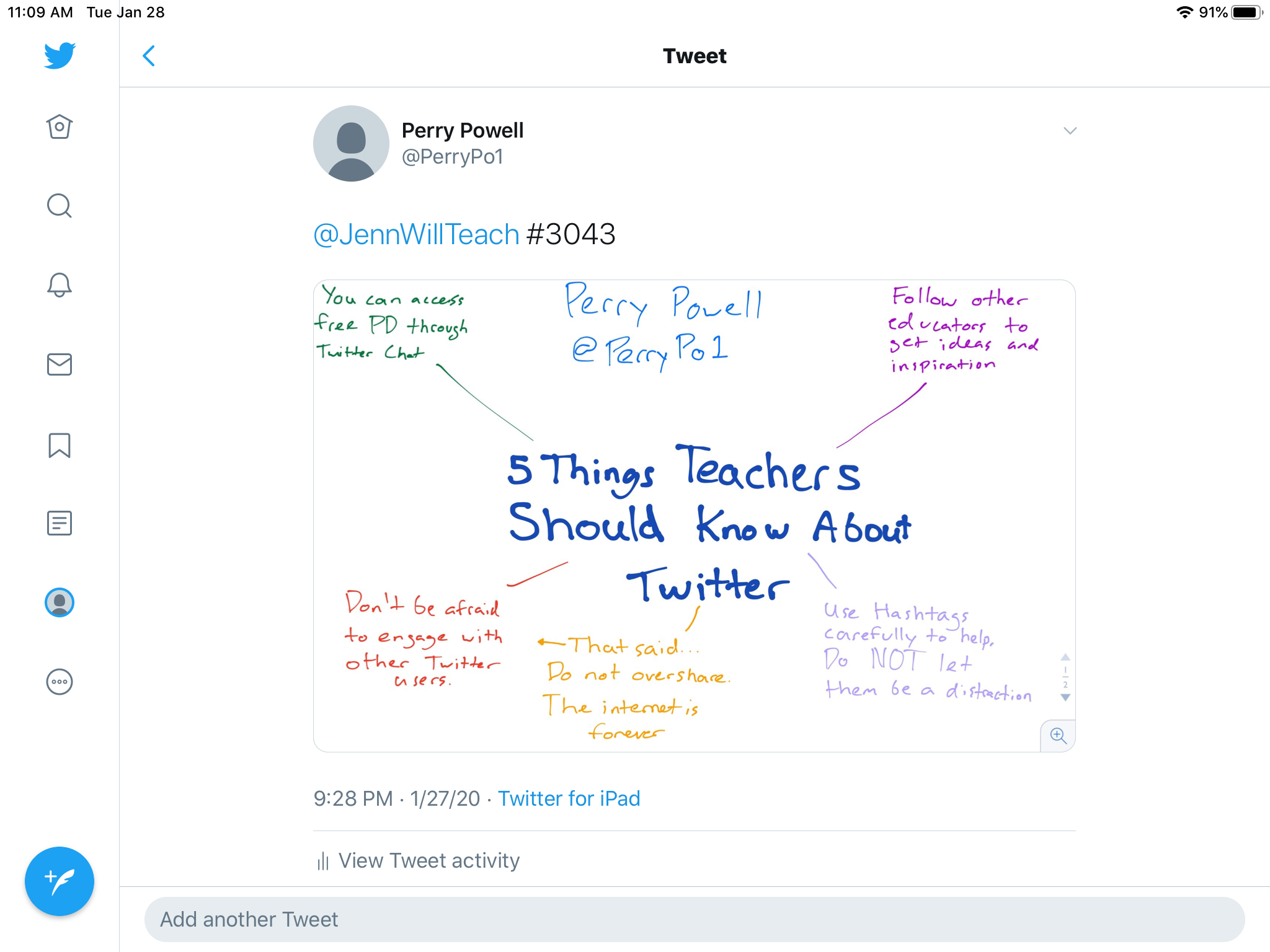Viewport: 1270px width, 952px height.
Task: Go back using the blue chevron
Action: coord(149,56)
